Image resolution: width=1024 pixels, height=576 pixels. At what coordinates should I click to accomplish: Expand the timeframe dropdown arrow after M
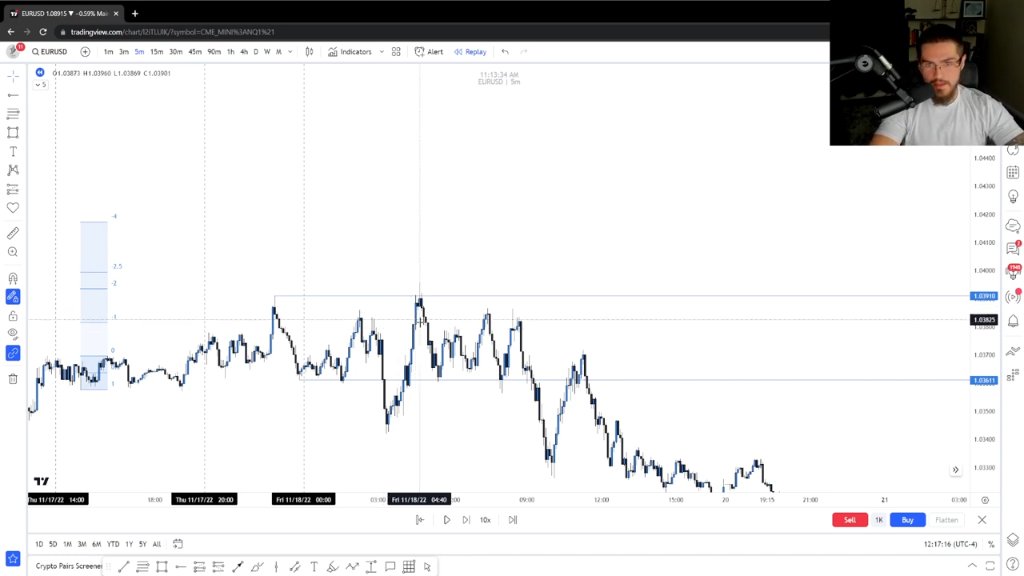[x=290, y=52]
